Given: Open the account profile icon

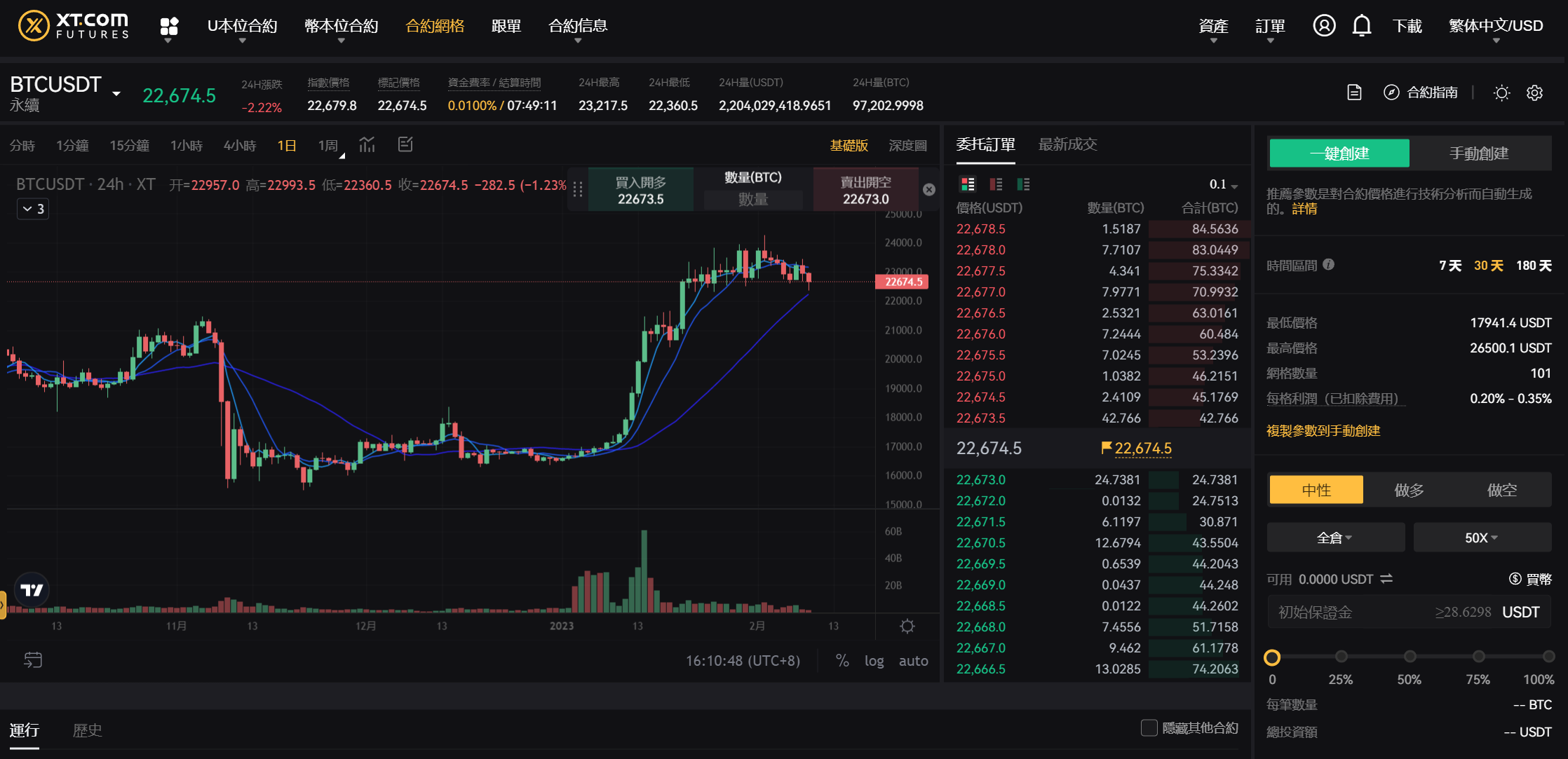Looking at the screenshot, I should click(1325, 25).
